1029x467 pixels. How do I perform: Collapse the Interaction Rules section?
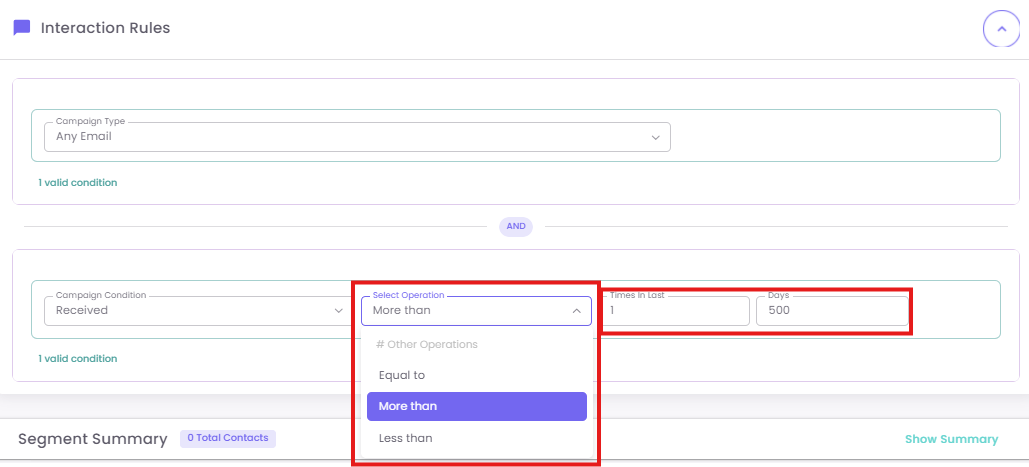click(x=1001, y=29)
